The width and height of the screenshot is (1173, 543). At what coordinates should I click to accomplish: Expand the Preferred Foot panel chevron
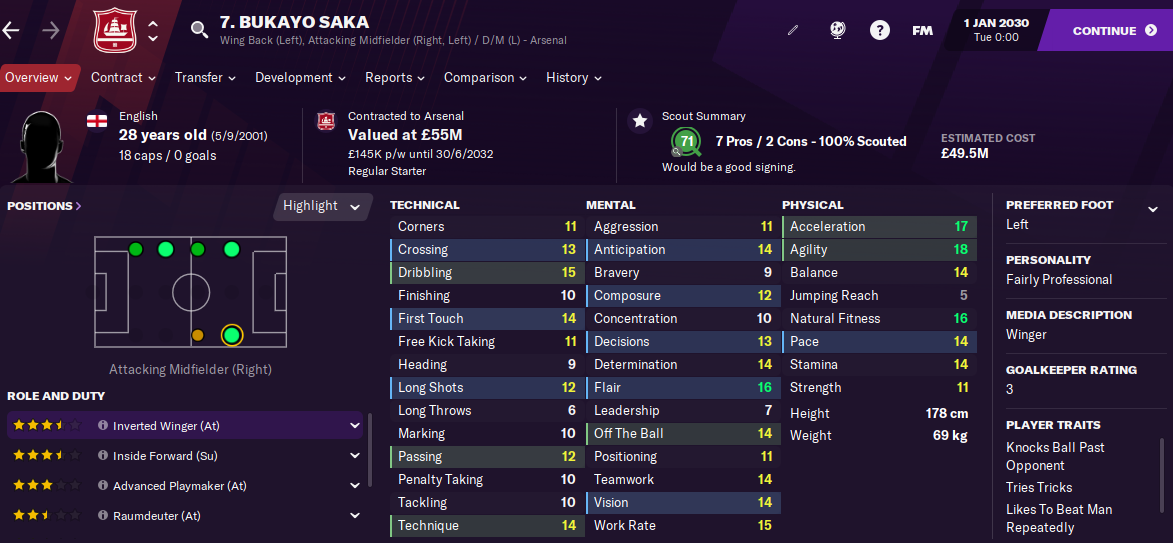click(1153, 209)
